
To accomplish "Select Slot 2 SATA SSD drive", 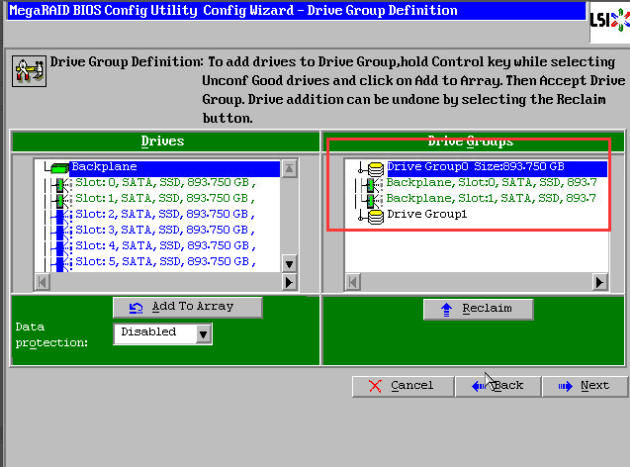I will point(165,214).
